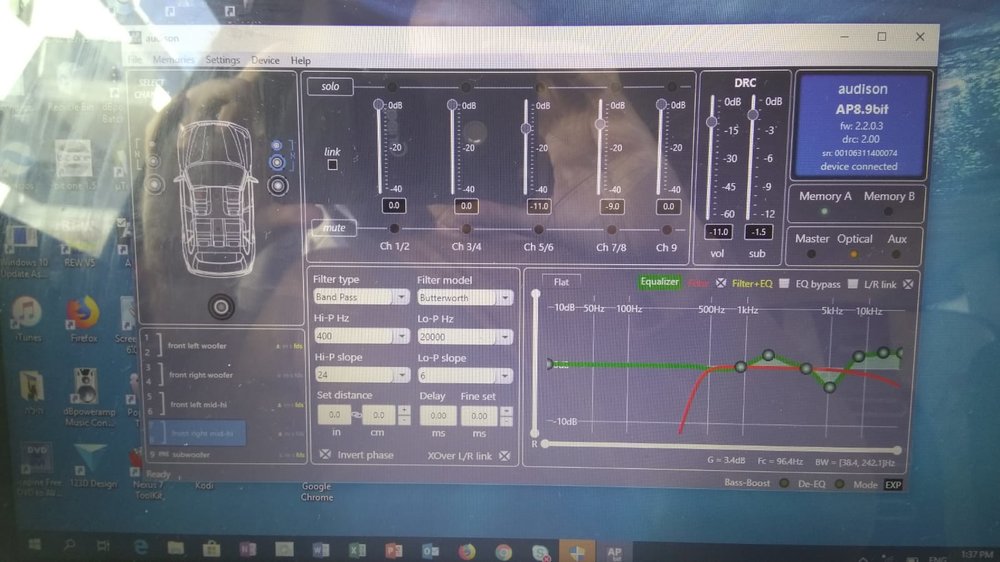Toggle the Invert phase checkbox

point(325,454)
